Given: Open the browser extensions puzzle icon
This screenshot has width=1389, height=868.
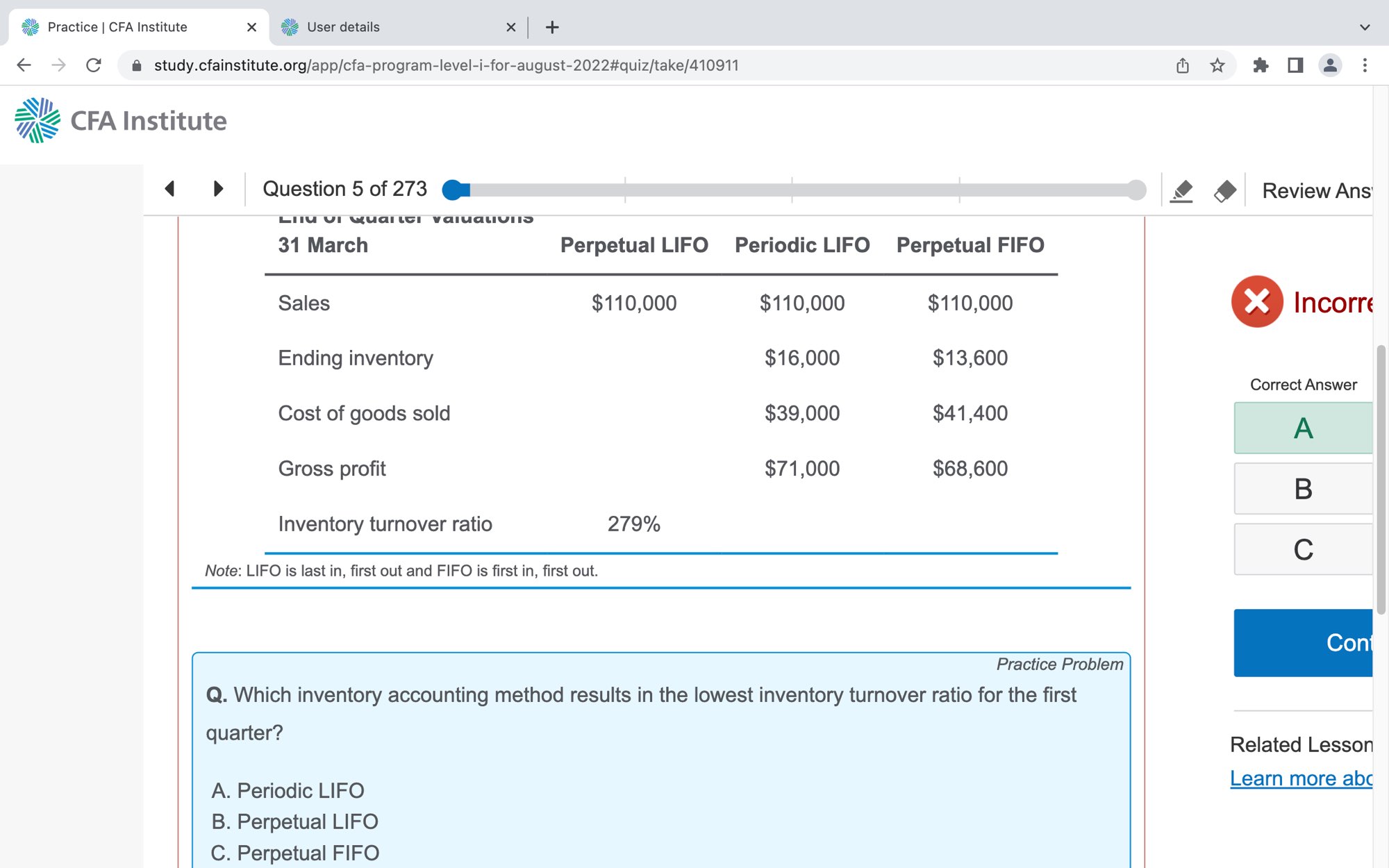Looking at the screenshot, I should (x=1261, y=65).
